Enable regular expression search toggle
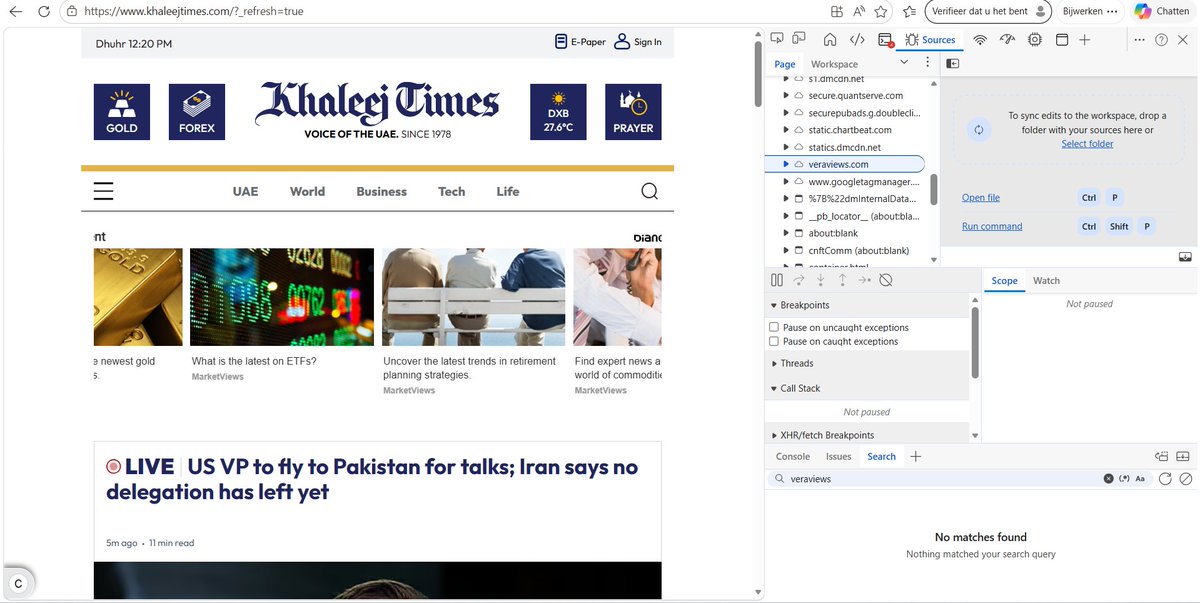1200x603 pixels. pos(1124,479)
